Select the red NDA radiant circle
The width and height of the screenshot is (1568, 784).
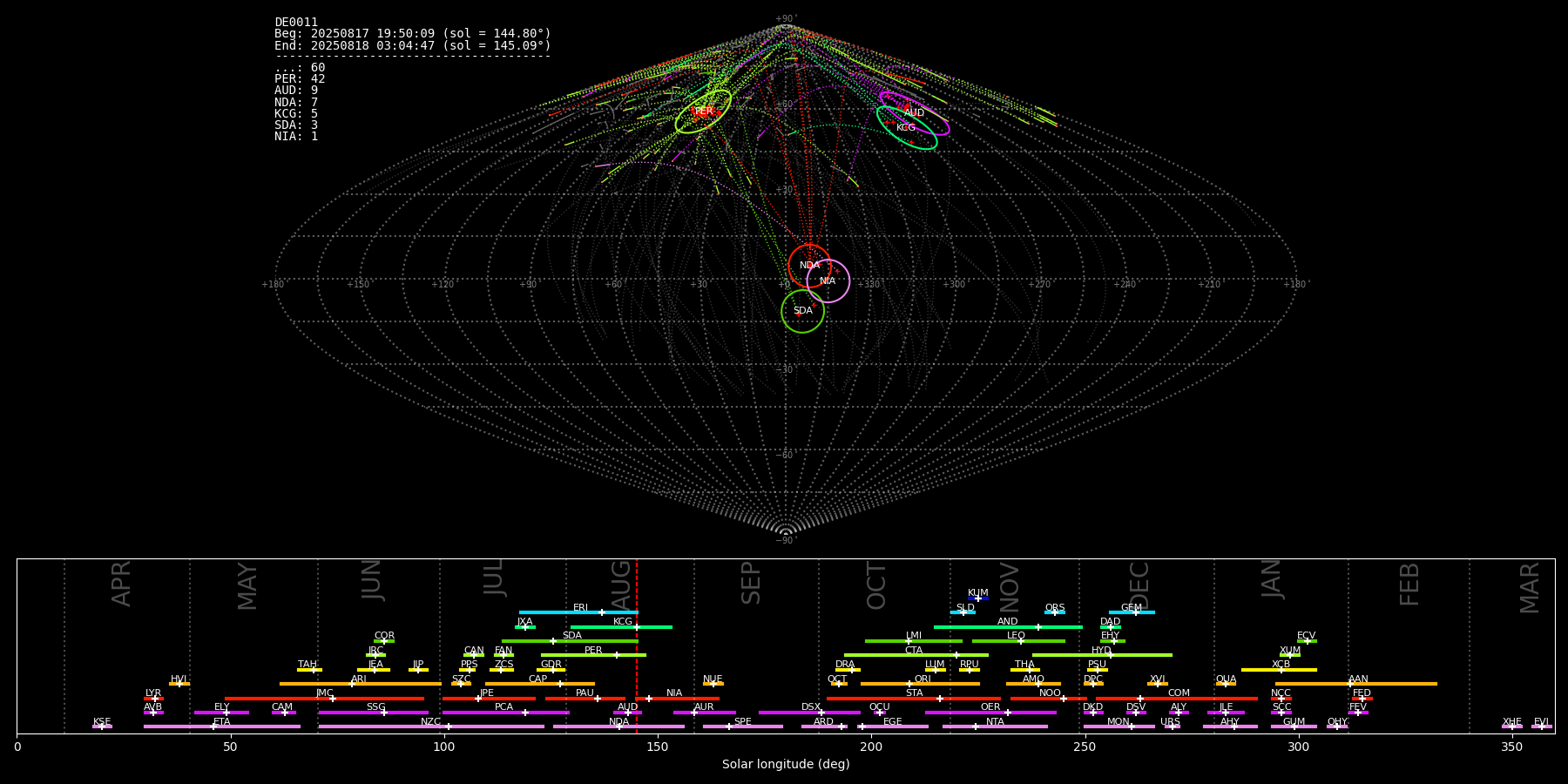[x=809, y=266]
